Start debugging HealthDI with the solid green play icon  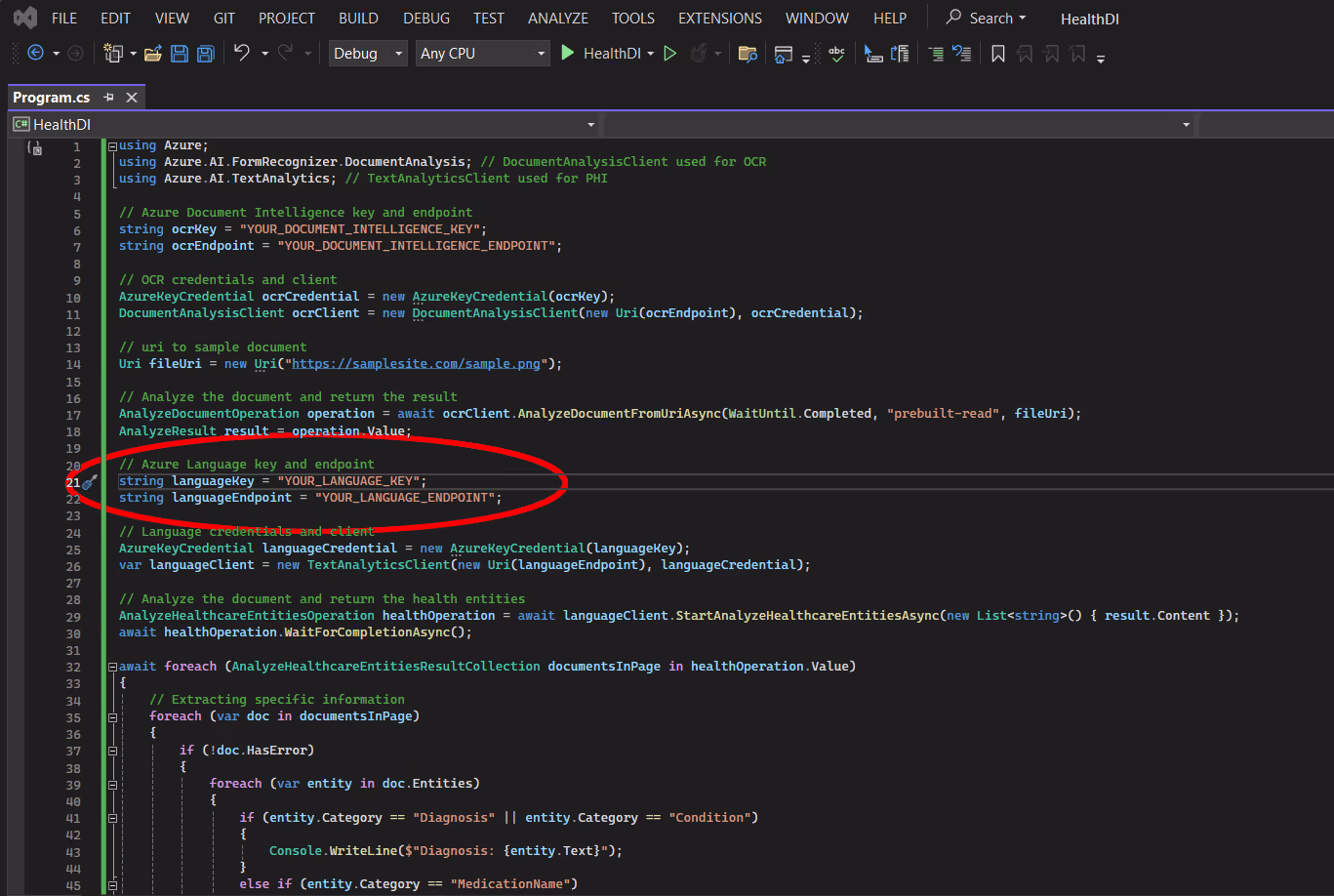click(x=568, y=53)
